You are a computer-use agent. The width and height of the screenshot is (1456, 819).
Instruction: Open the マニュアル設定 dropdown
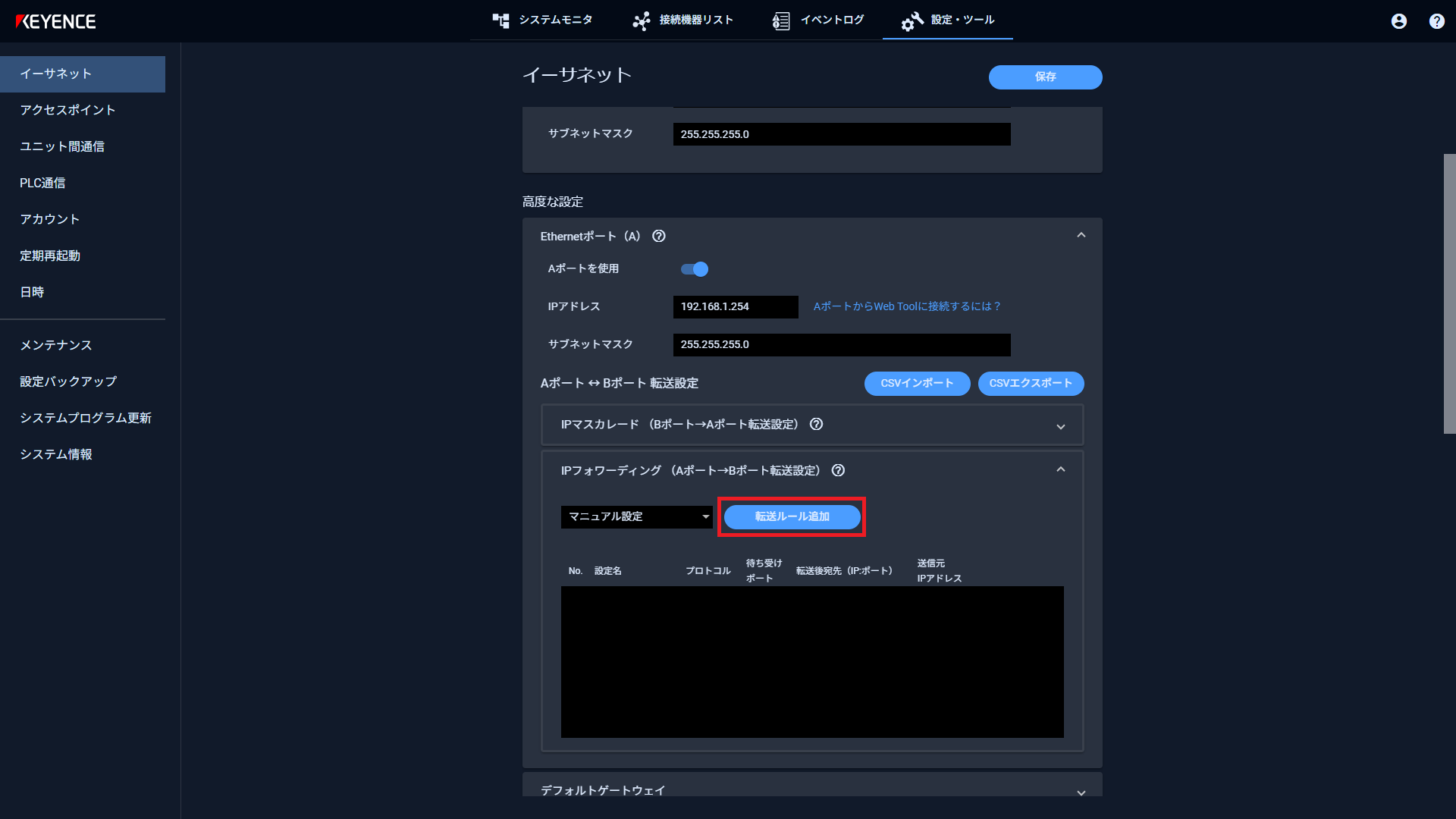coord(637,516)
